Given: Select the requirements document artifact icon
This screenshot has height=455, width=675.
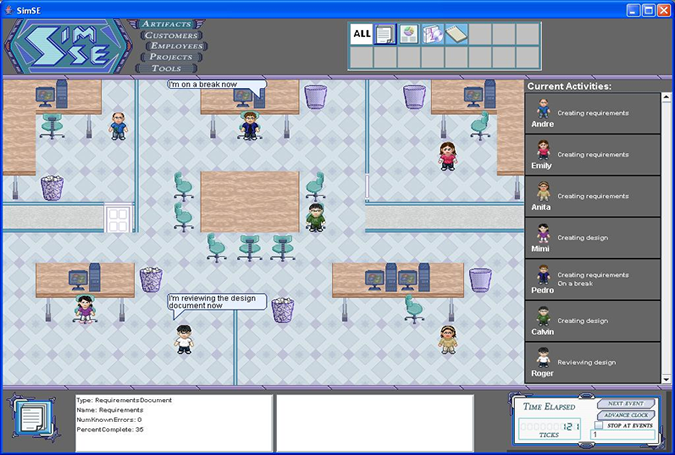Looking at the screenshot, I should point(385,34).
